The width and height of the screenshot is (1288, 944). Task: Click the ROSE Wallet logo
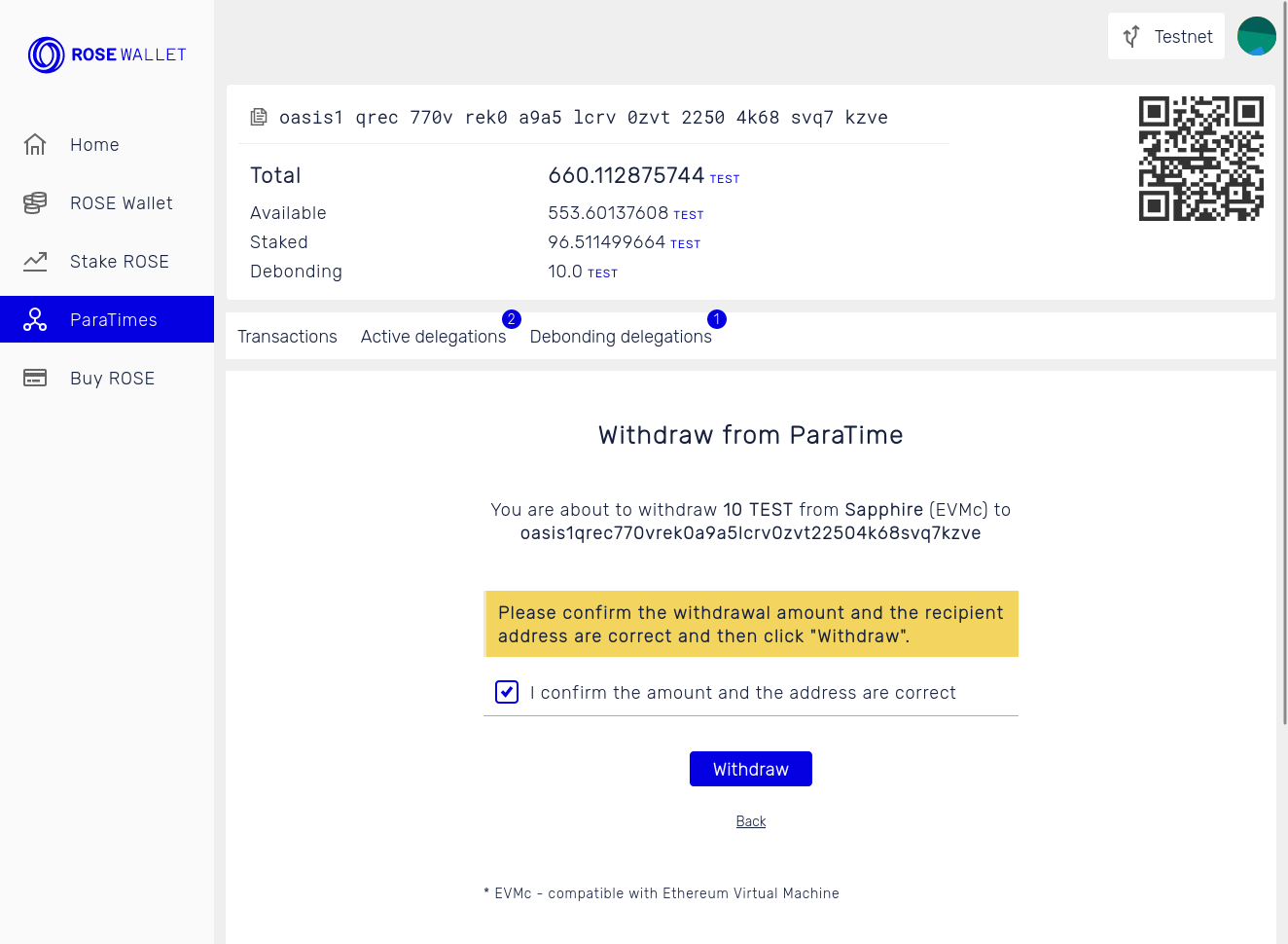[107, 54]
